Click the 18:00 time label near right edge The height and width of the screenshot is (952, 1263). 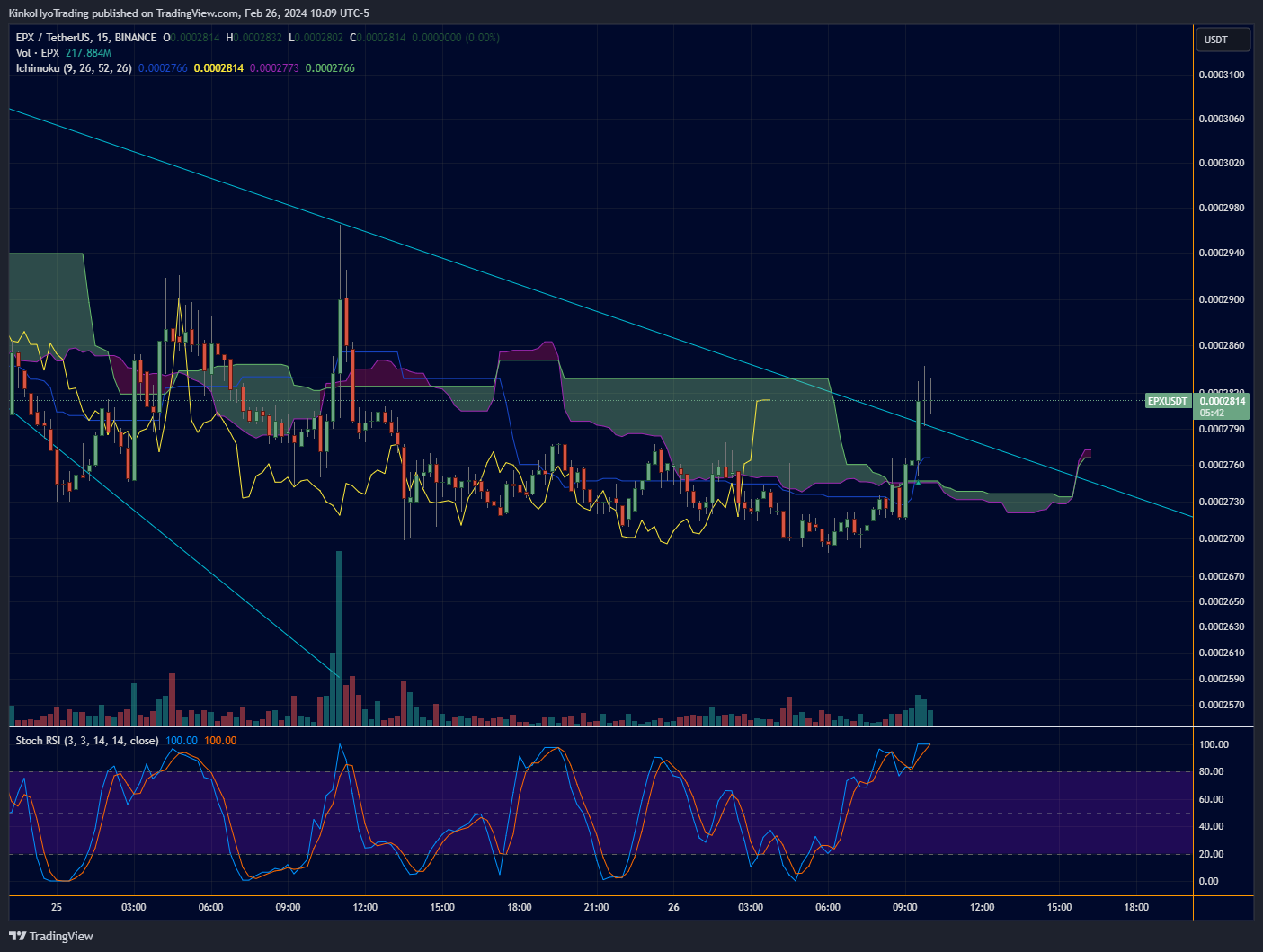coord(1136,907)
